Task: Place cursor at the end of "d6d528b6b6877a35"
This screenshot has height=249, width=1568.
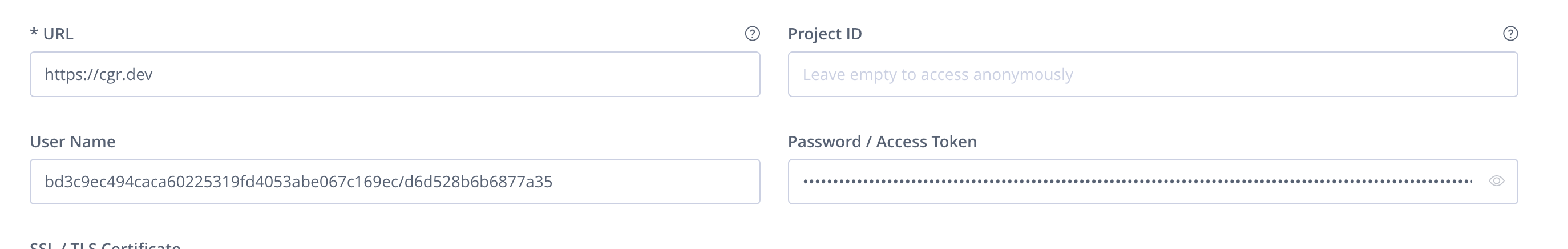Action: 553,182
